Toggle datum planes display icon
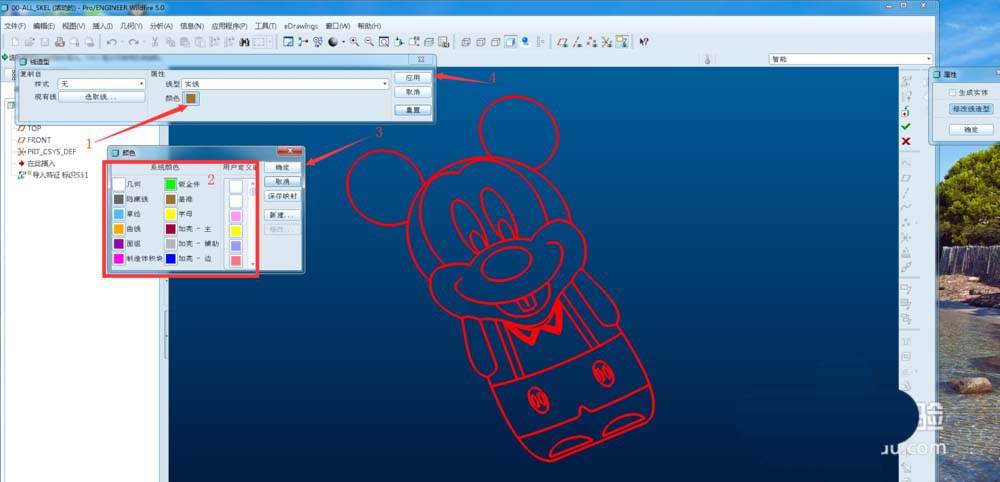The width and height of the screenshot is (1000, 482). pyautogui.click(x=561, y=42)
